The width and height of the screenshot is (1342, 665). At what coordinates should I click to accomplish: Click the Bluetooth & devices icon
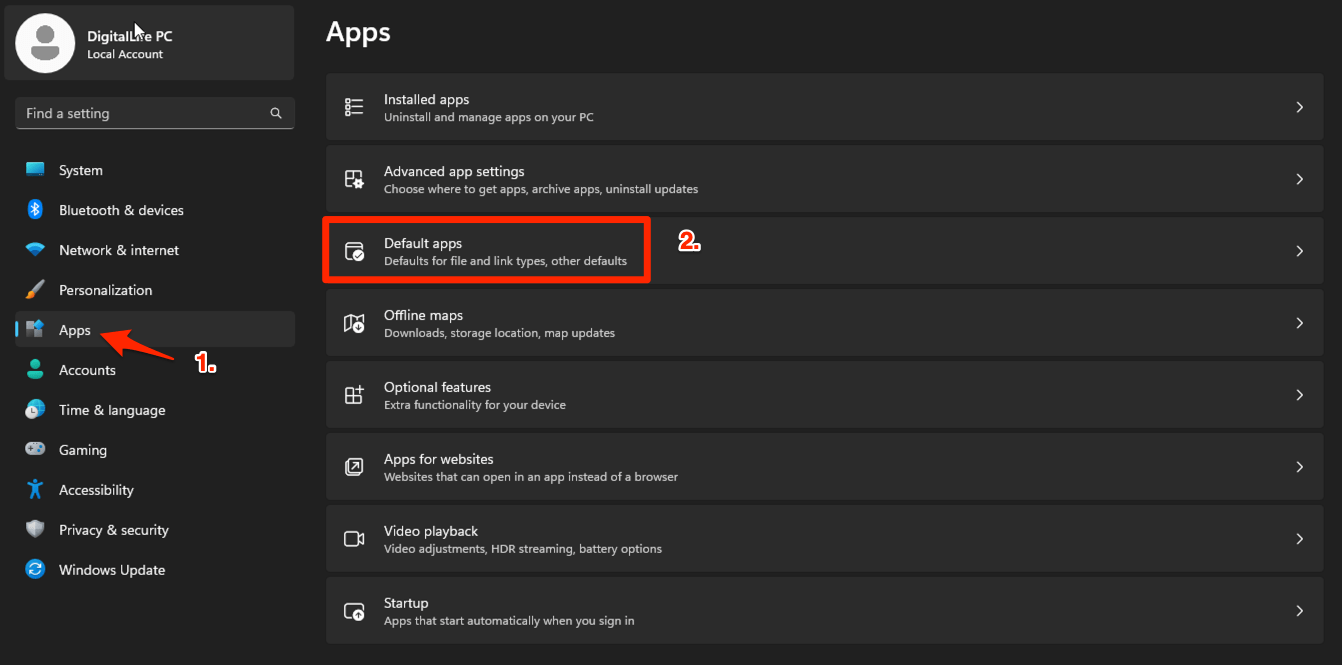click(38, 210)
